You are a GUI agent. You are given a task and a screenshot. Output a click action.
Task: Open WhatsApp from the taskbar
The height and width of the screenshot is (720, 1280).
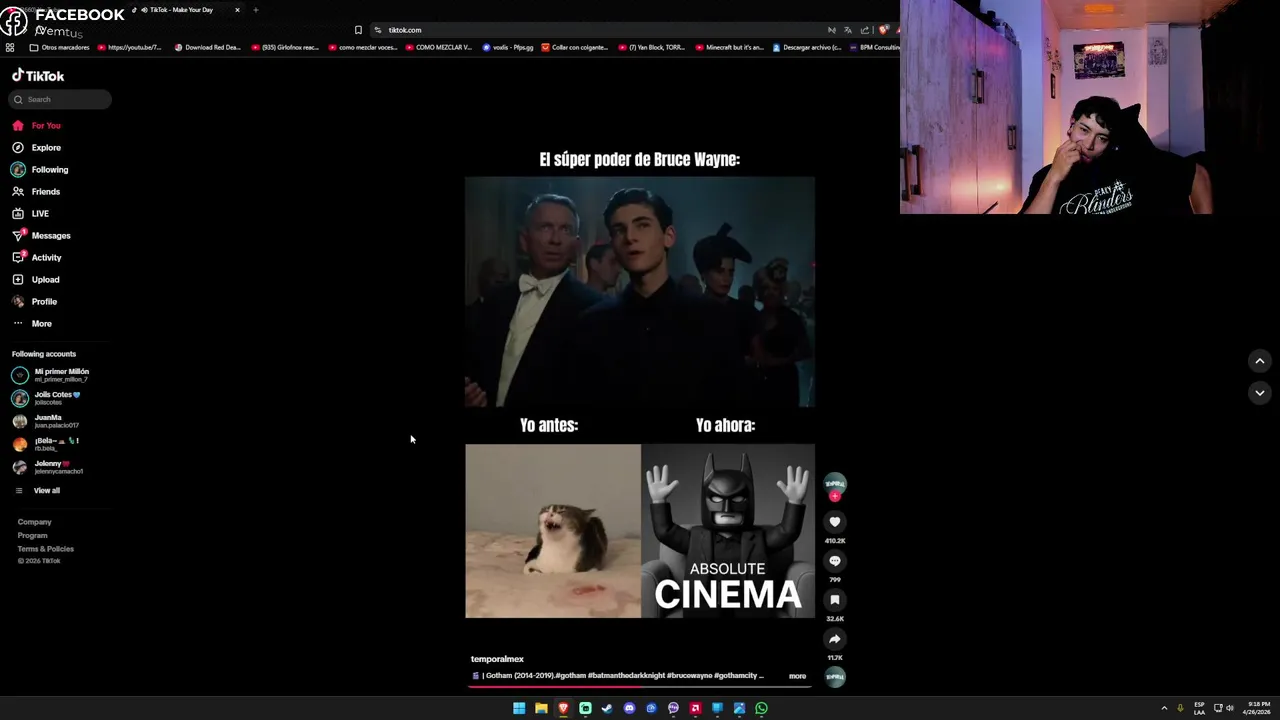(761, 708)
